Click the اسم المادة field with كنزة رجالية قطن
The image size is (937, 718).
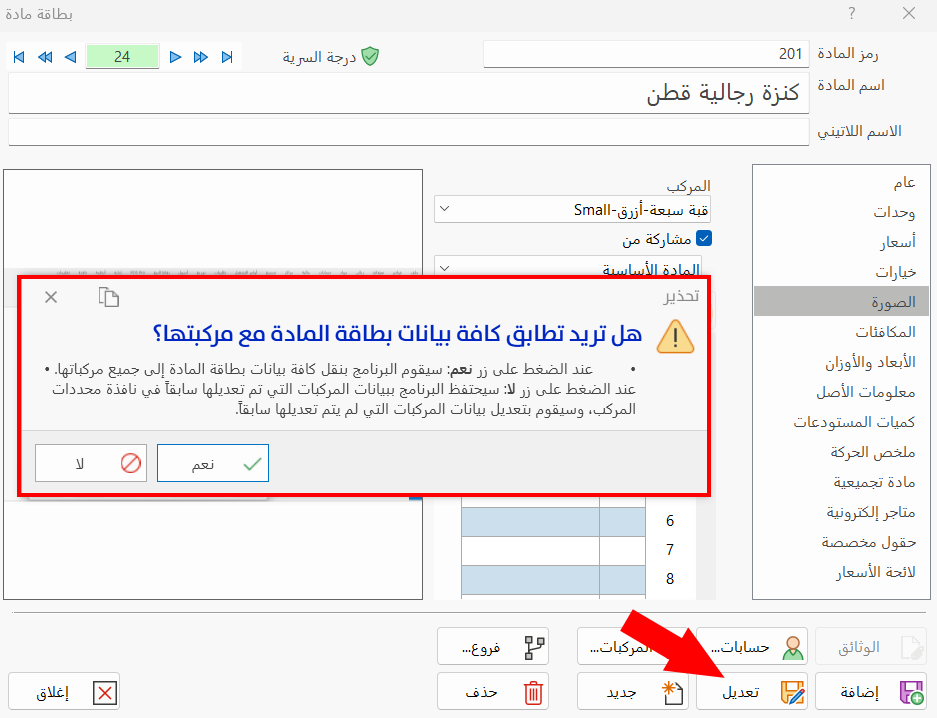[x=409, y=93]
